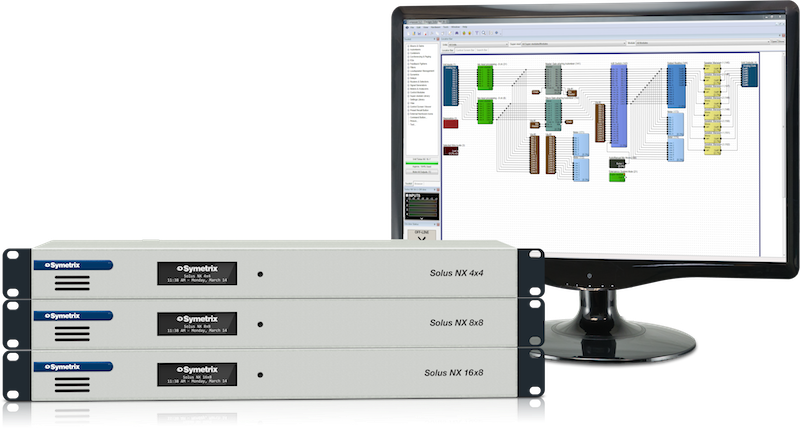The image size is (800, 428).
Task: Select the dark blue analog inputs block
Action: coord(451,86)
